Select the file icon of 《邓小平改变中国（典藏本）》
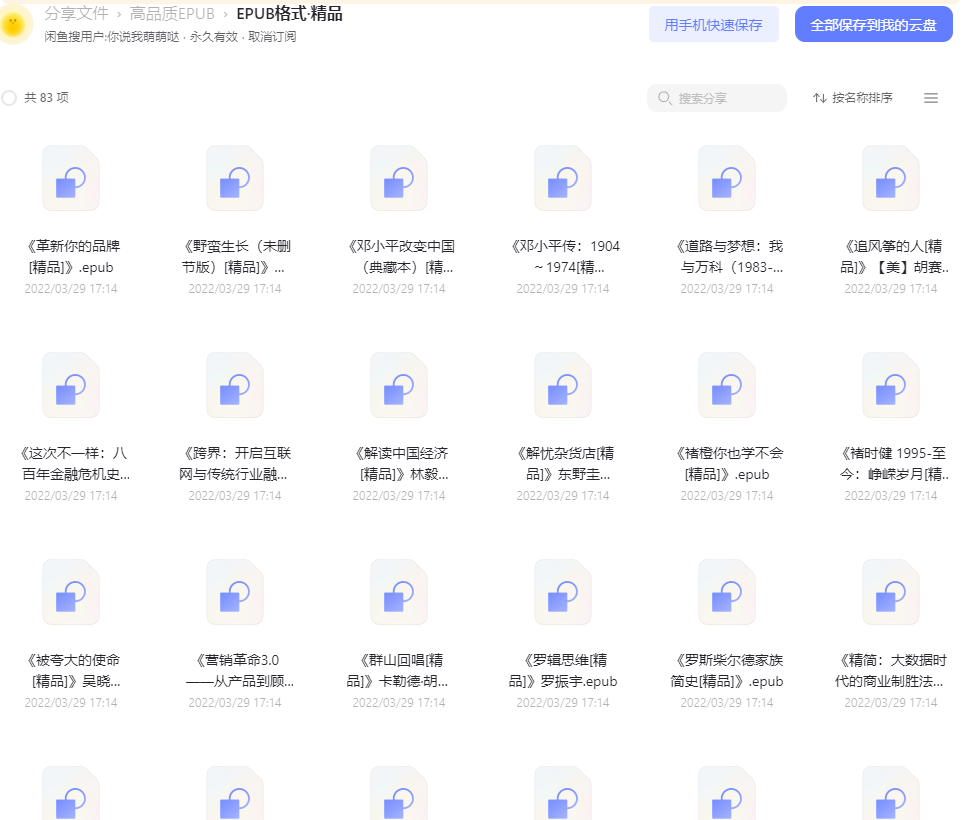This screenshot has height=820, width=964. pyautogui.click(x=399, y=178)
